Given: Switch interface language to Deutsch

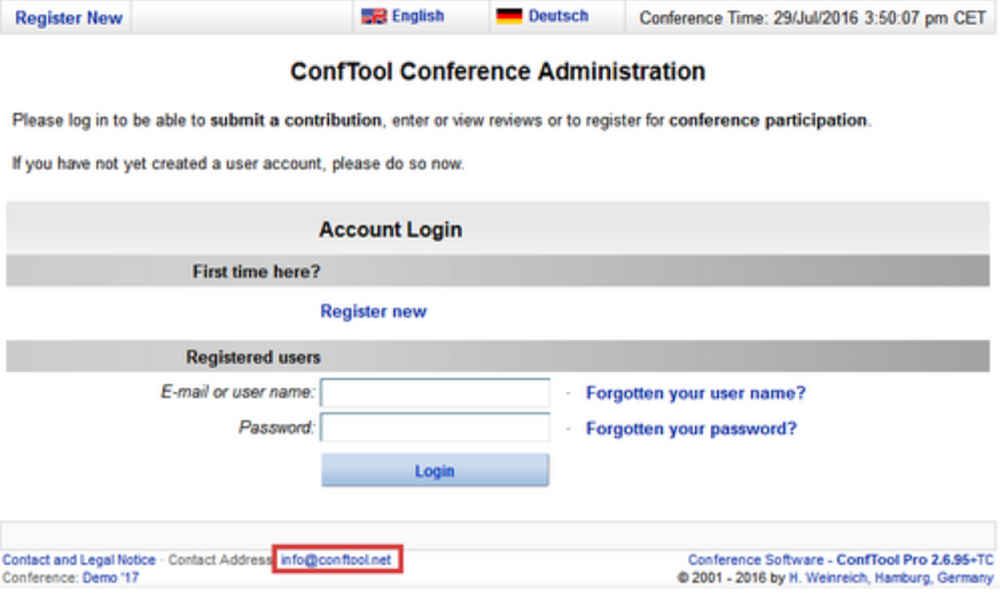Looking at the screenshot, I should (558, 15).
